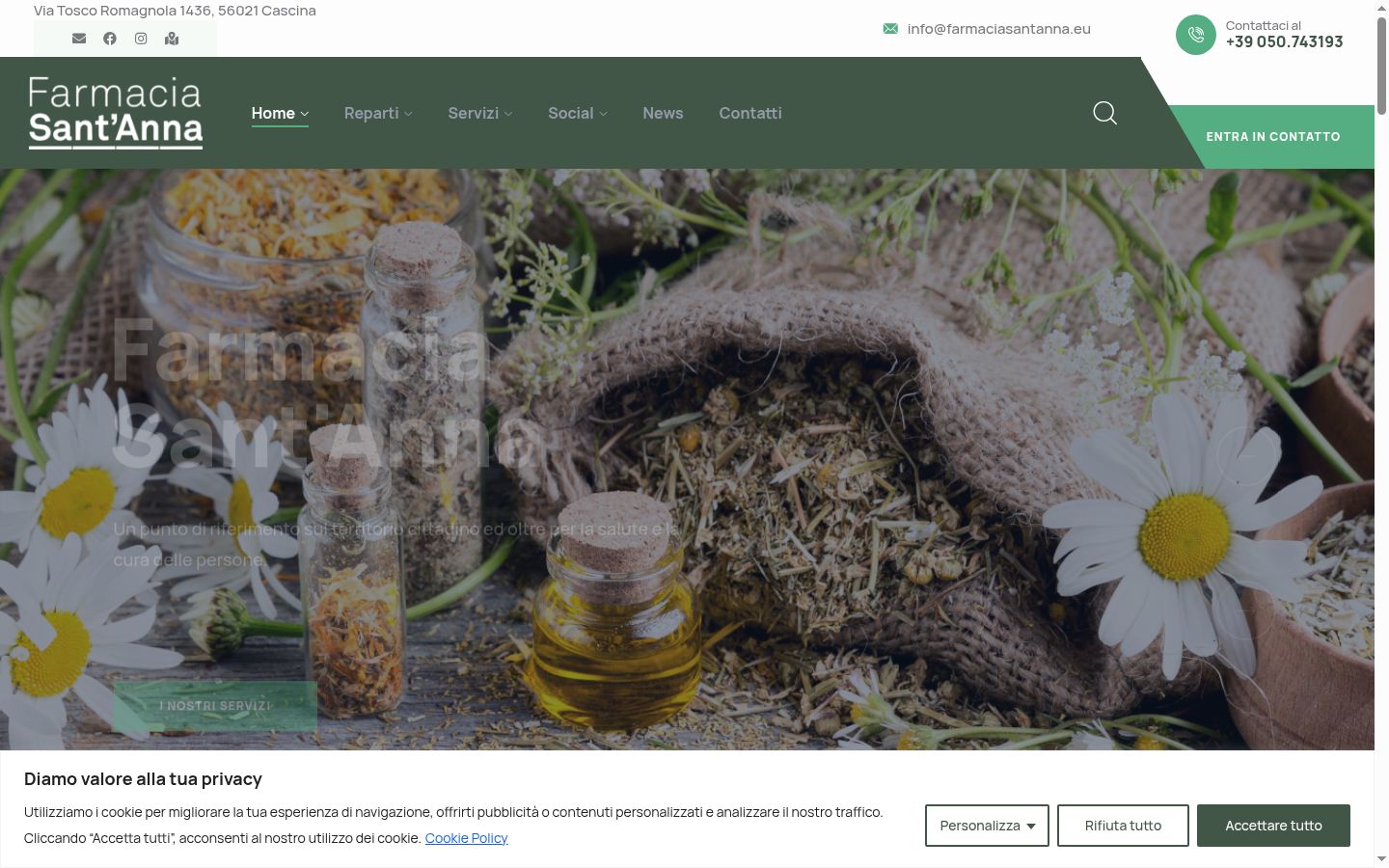Go to the News page
The width and height of the screenshot is (1389, 868).
tap(663, 113)
